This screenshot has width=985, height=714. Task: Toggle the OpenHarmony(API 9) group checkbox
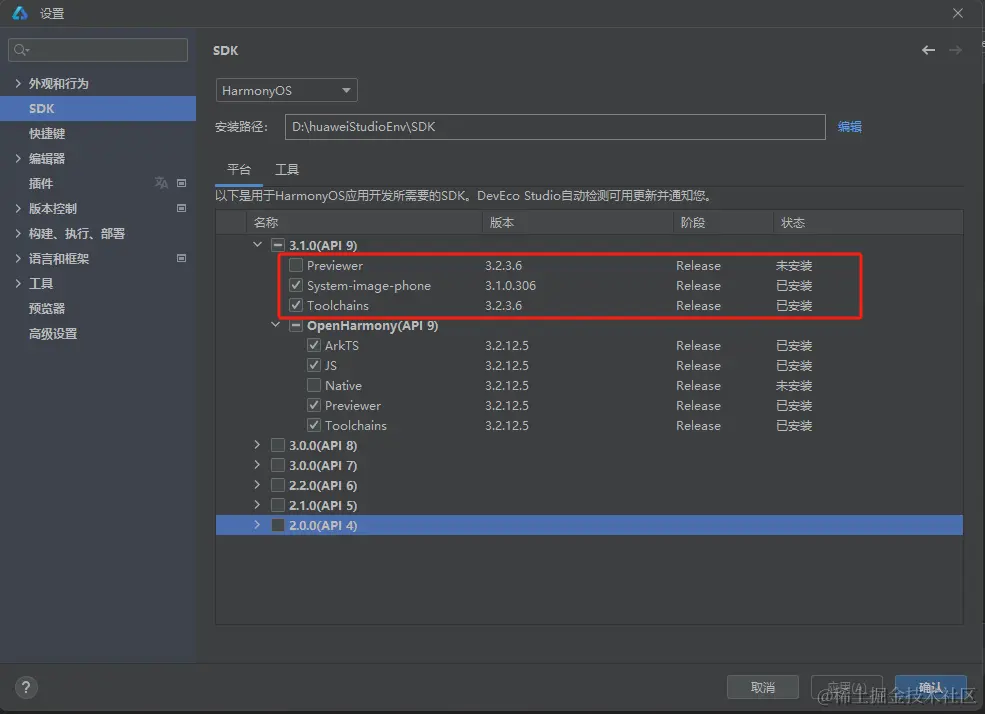296,325
